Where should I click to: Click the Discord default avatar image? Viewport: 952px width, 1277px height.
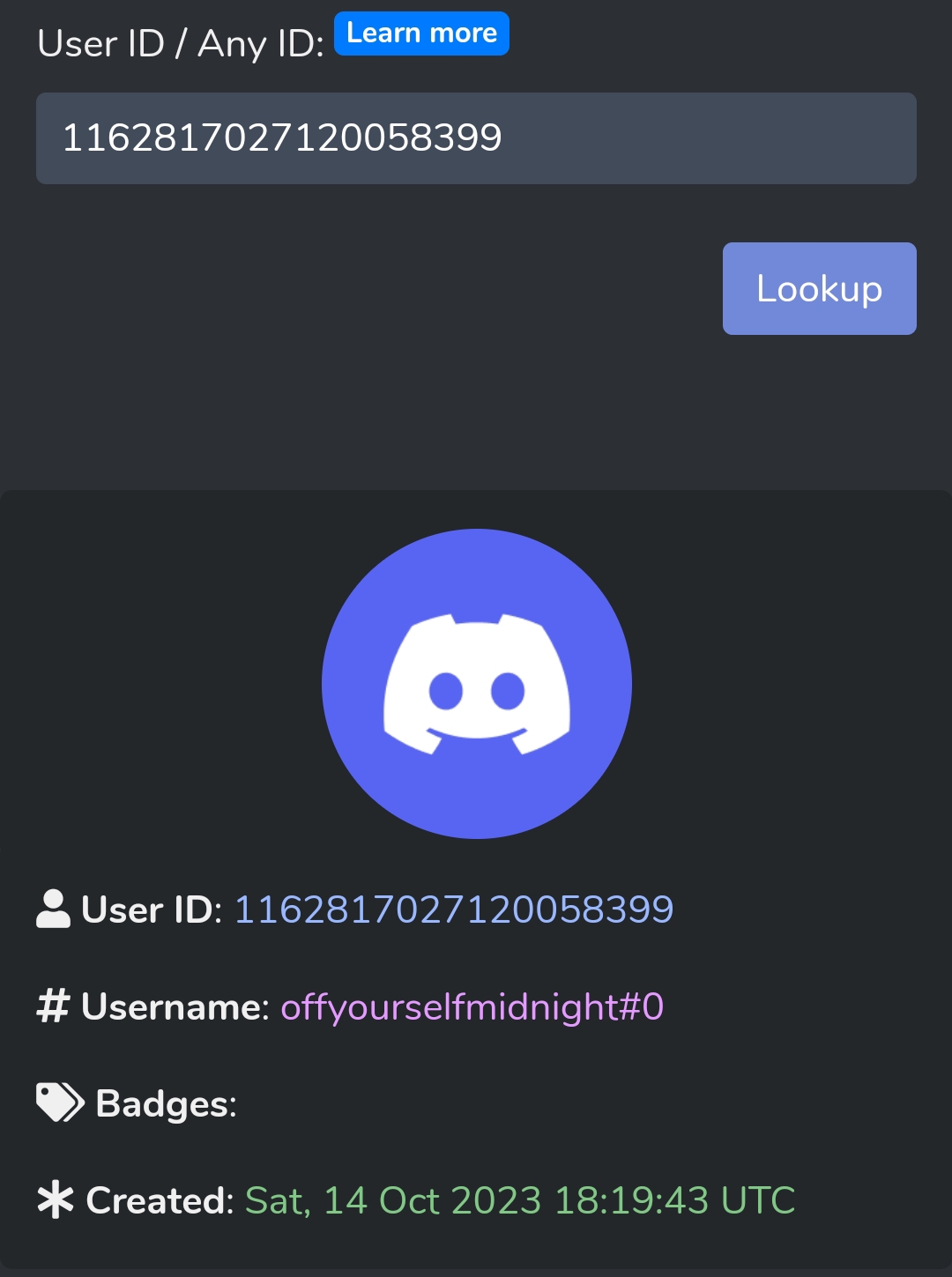[477, 683]
